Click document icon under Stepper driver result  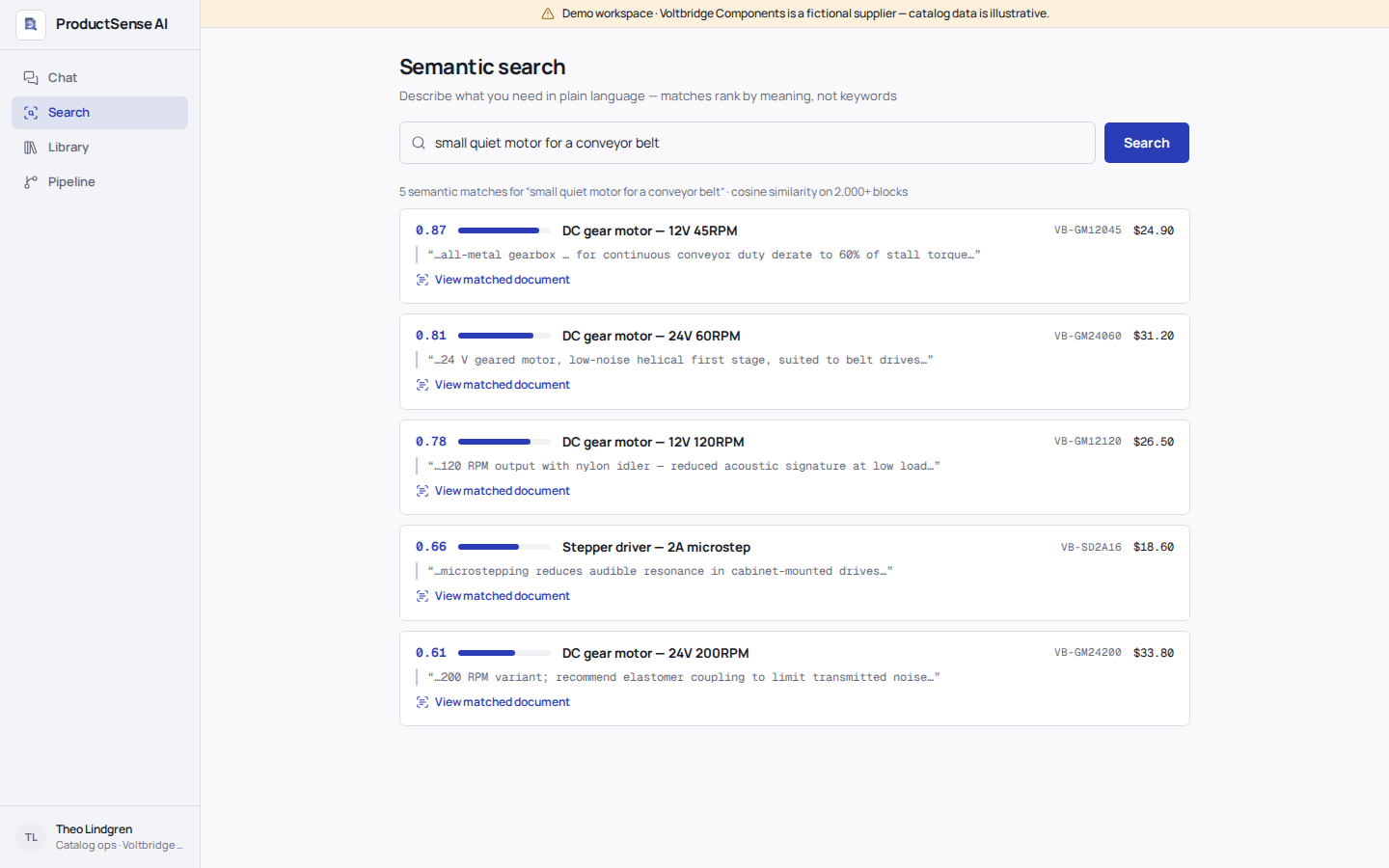tap(422, 596)
